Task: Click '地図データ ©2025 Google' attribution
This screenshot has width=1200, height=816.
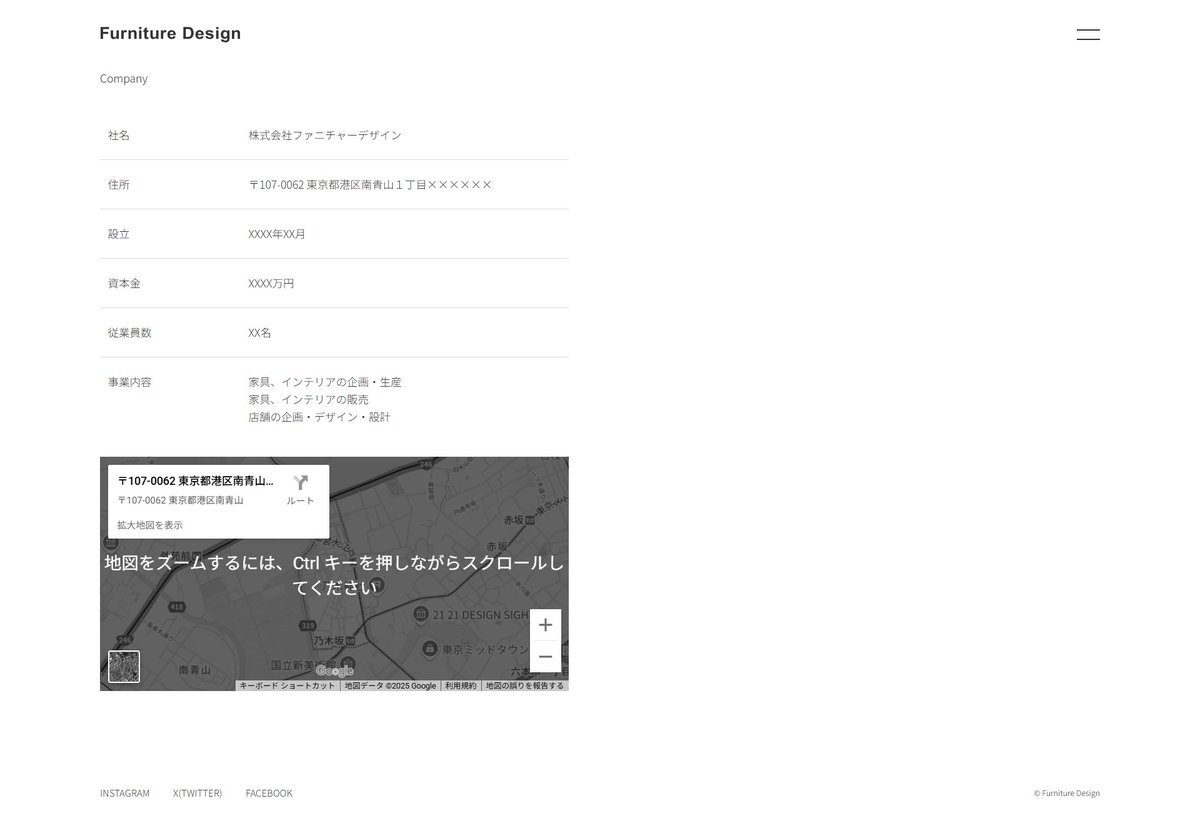Action: point(390,686)
